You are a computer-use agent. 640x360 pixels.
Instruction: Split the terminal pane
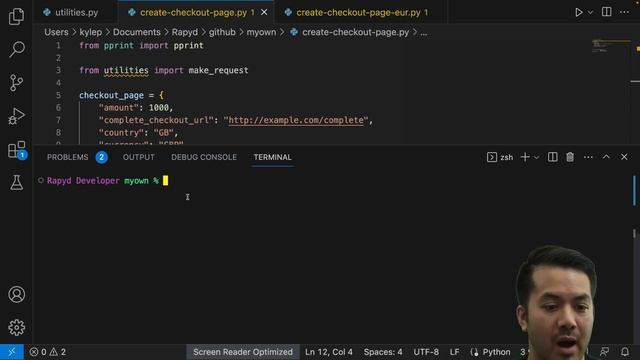click(552, 157)
